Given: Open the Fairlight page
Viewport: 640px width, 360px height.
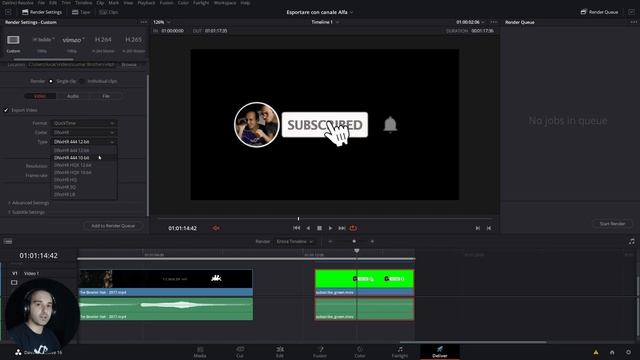Looking at the screenshot, I should coord(400,352).
